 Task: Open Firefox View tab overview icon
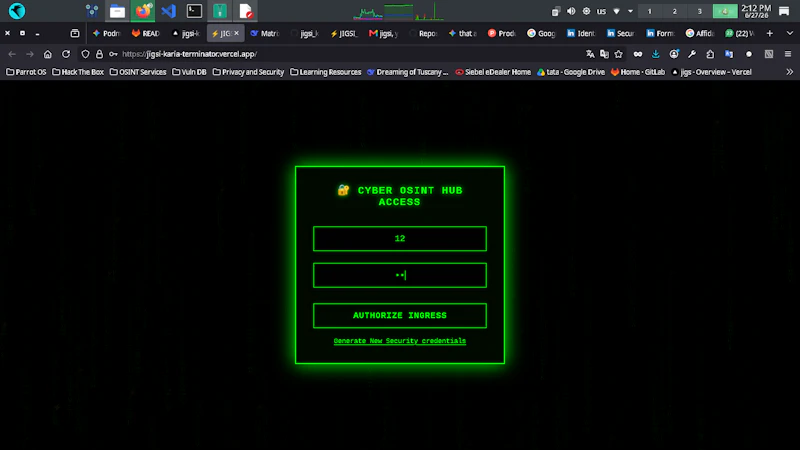point(75,33)
